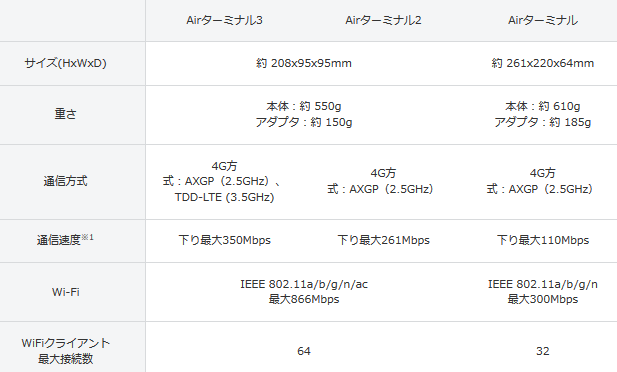Screen dimensions: 617x372
Task: Select the TDD-LTE (3.5GHz) text
Action: 224,197
